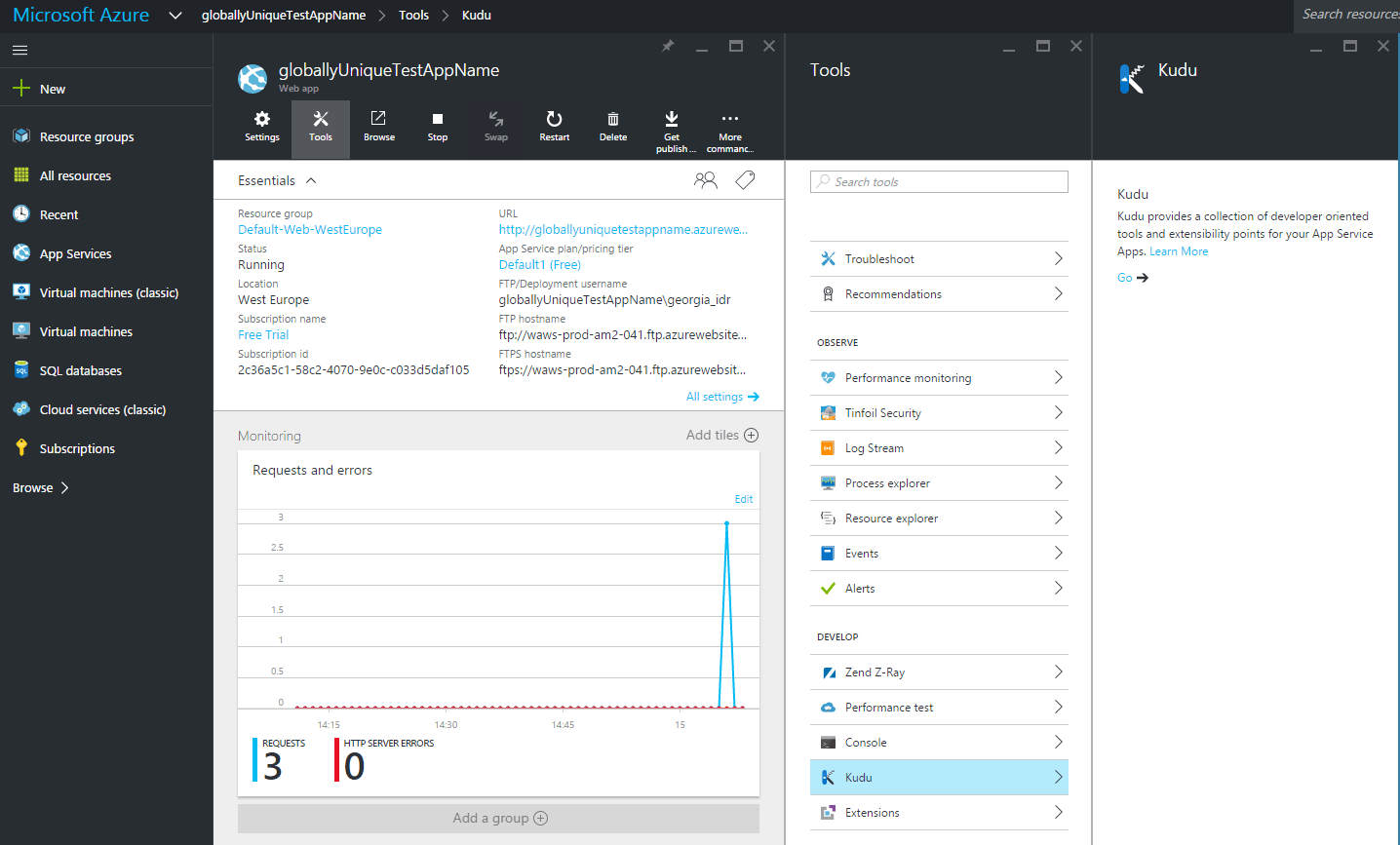The image size is (1400, 845).
Task: Stop the web app using Stop icon
Action: [438, 125]
